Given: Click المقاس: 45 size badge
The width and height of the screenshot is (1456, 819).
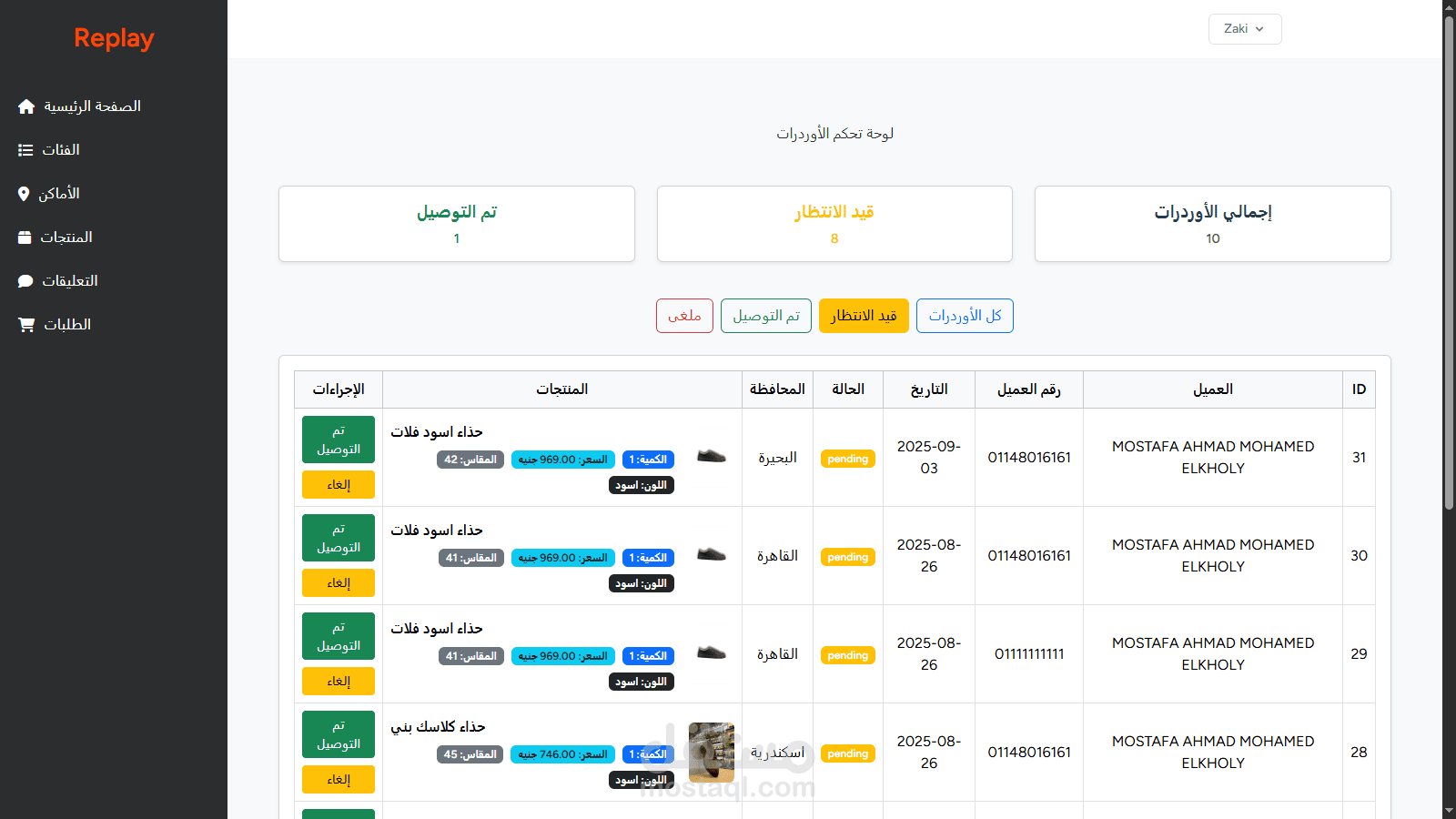Looking at the screenshot, I should 470,754.
